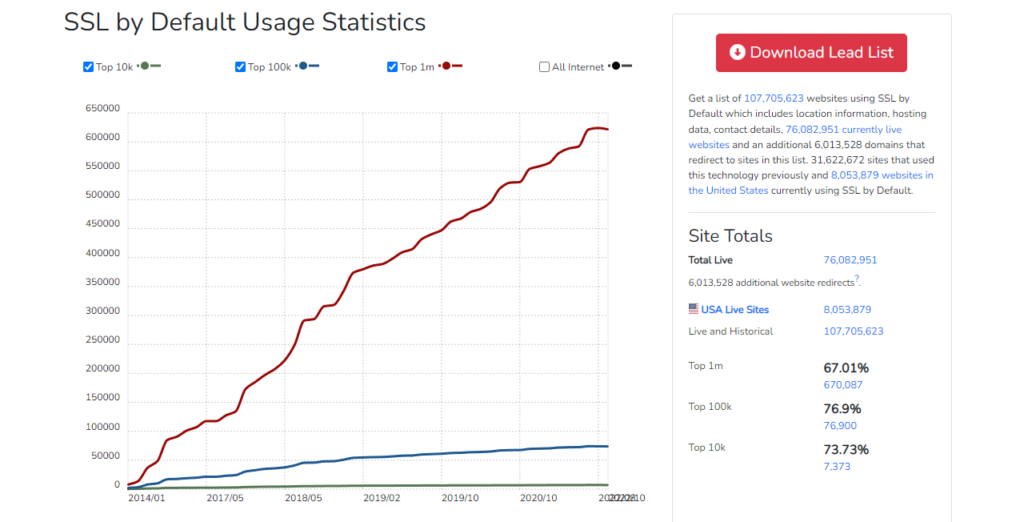The image size is (1024, 522).
Task: Uncheck the Top 100k checkbox
Action: click(240, 67)
